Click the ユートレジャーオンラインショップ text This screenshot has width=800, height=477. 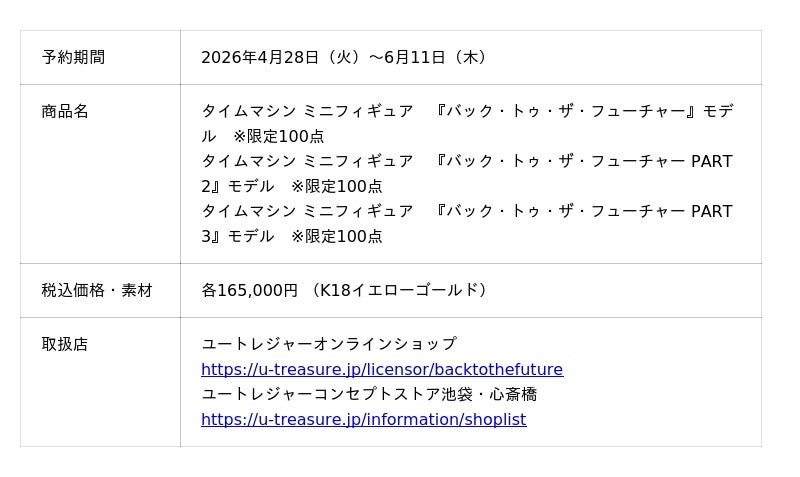(328, 344)
